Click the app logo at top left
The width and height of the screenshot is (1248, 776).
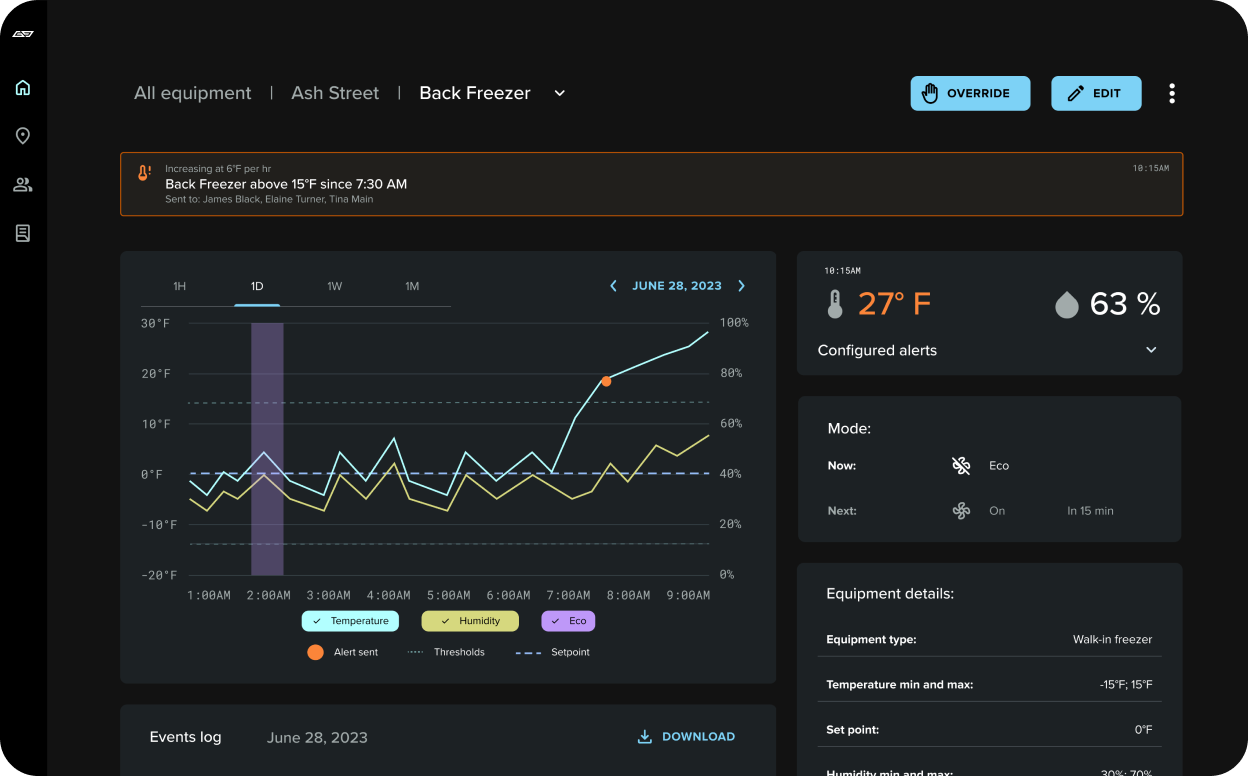click(x=23, y=34)
